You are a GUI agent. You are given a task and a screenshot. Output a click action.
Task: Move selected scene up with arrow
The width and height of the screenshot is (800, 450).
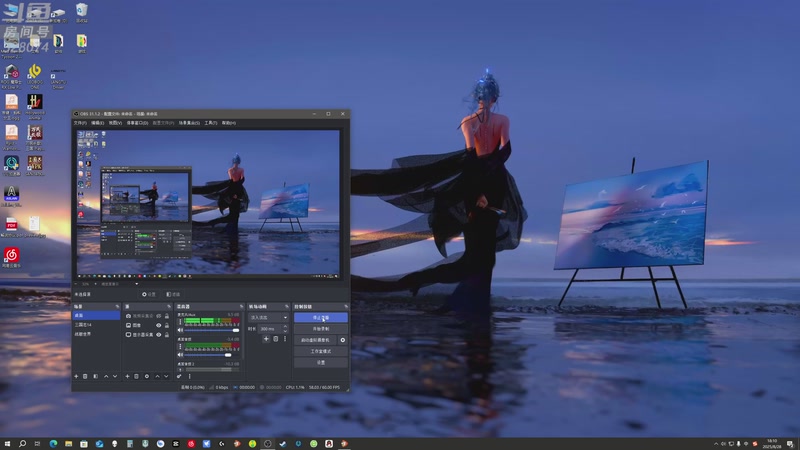point(106,377)
